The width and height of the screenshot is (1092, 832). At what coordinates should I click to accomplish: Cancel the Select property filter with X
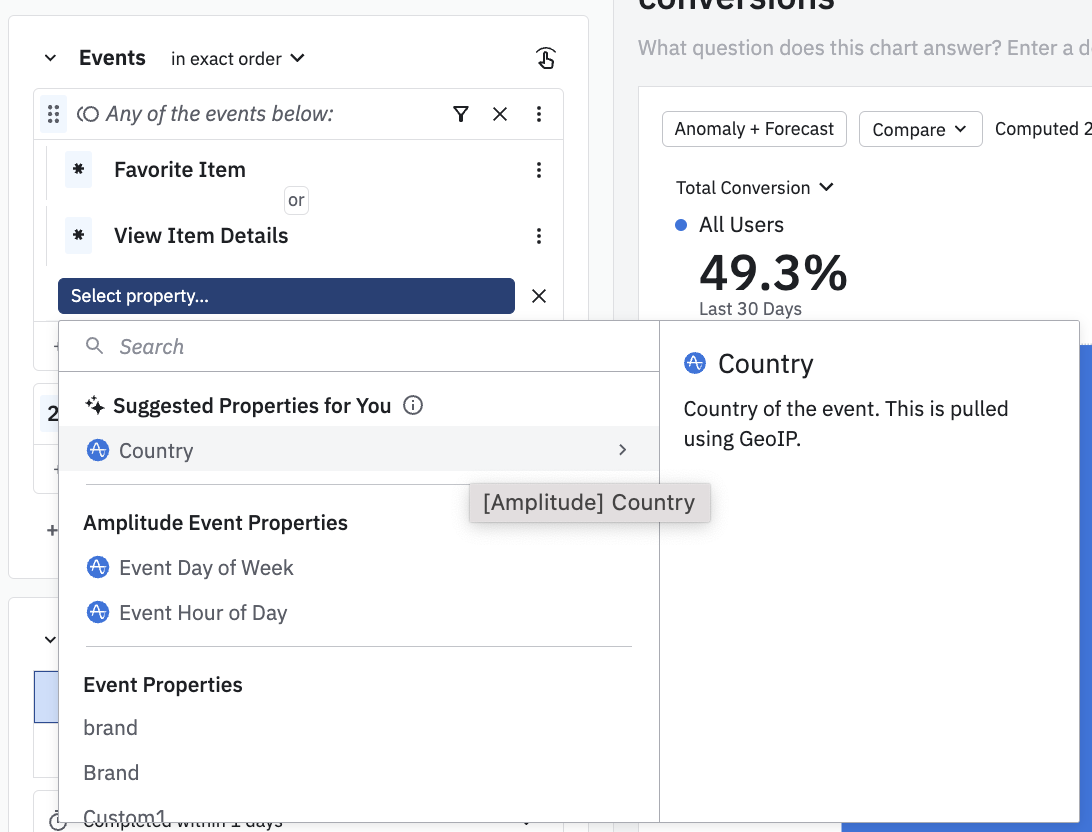(x=539, y=296)
